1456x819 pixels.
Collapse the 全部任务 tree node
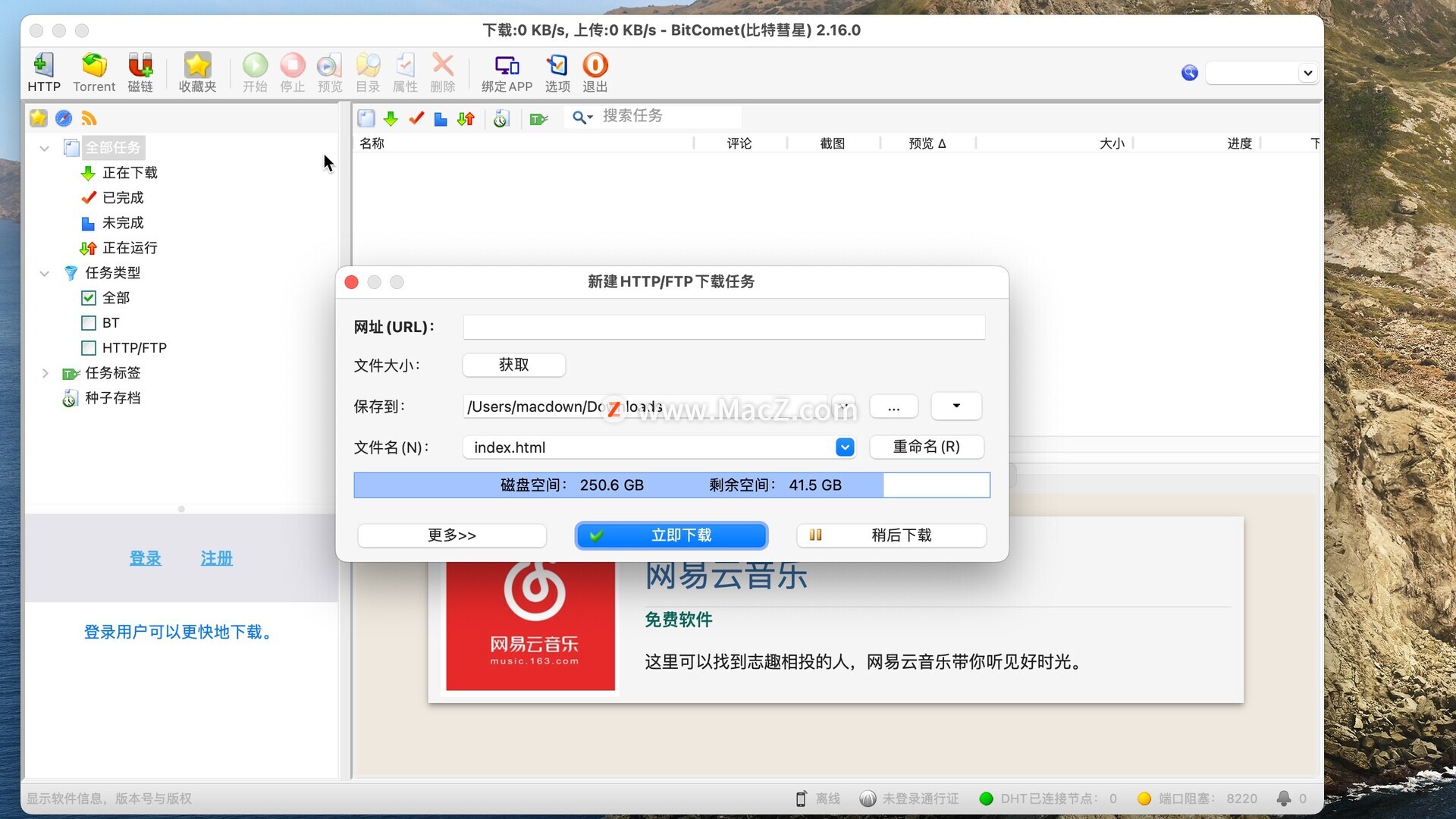click(x=45, y=148)
